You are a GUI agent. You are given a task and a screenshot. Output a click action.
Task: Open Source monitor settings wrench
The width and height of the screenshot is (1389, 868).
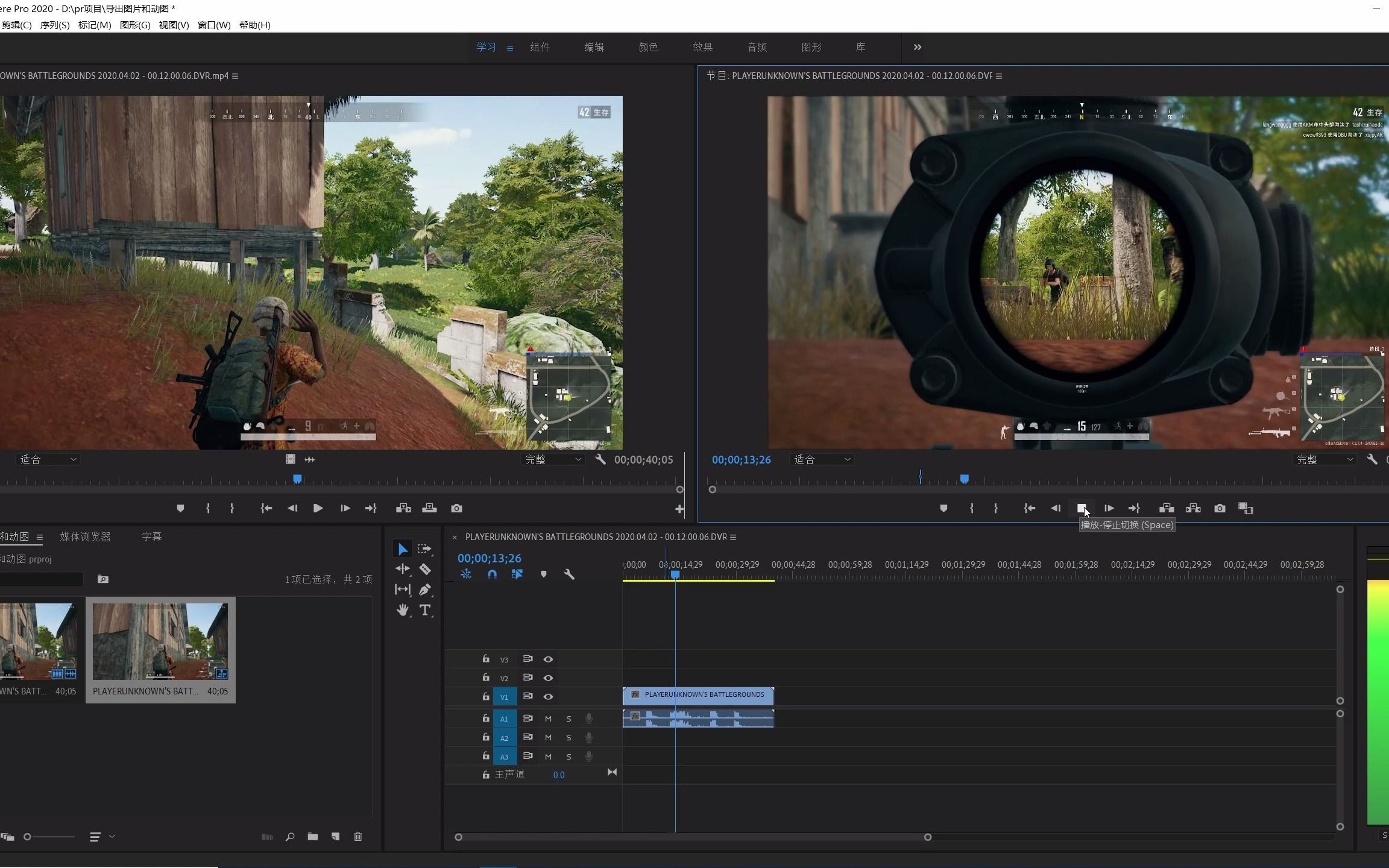600,459
